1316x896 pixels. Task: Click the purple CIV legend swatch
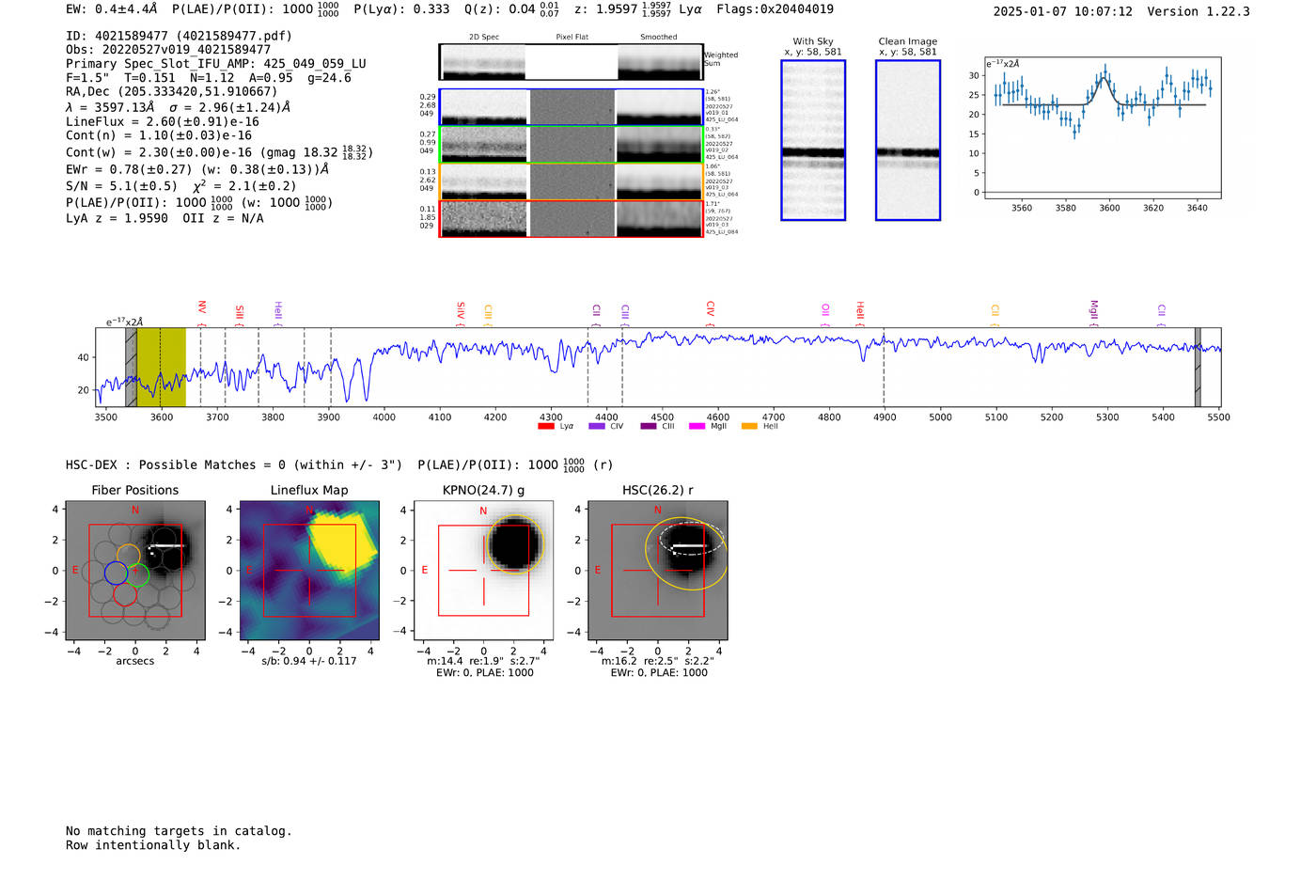click(x=596, y=427)
